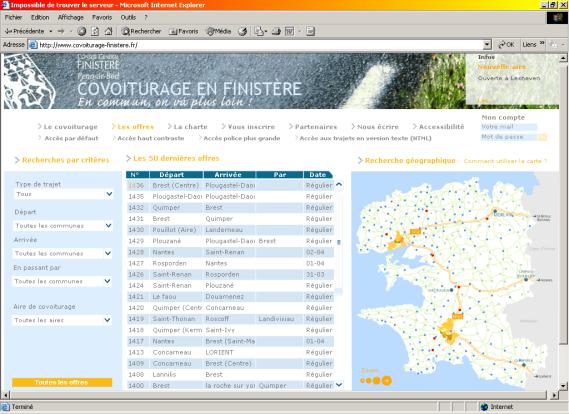This screenshot has width=569, height=414.
Task: Select the largest map zoom circle
Action: coord(387,380)
